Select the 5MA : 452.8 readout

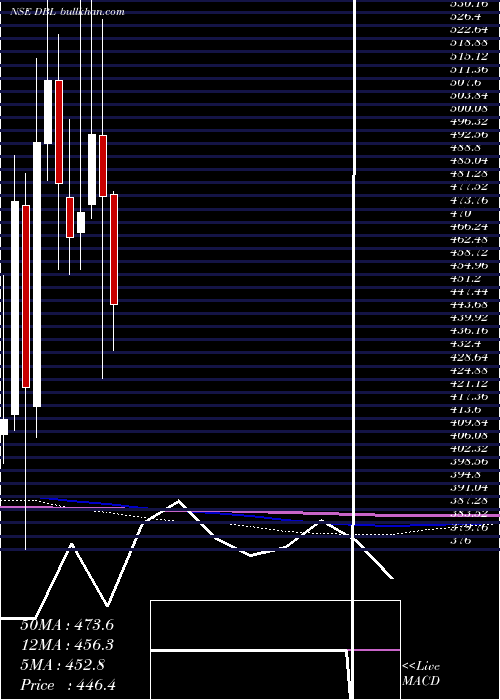62,665
